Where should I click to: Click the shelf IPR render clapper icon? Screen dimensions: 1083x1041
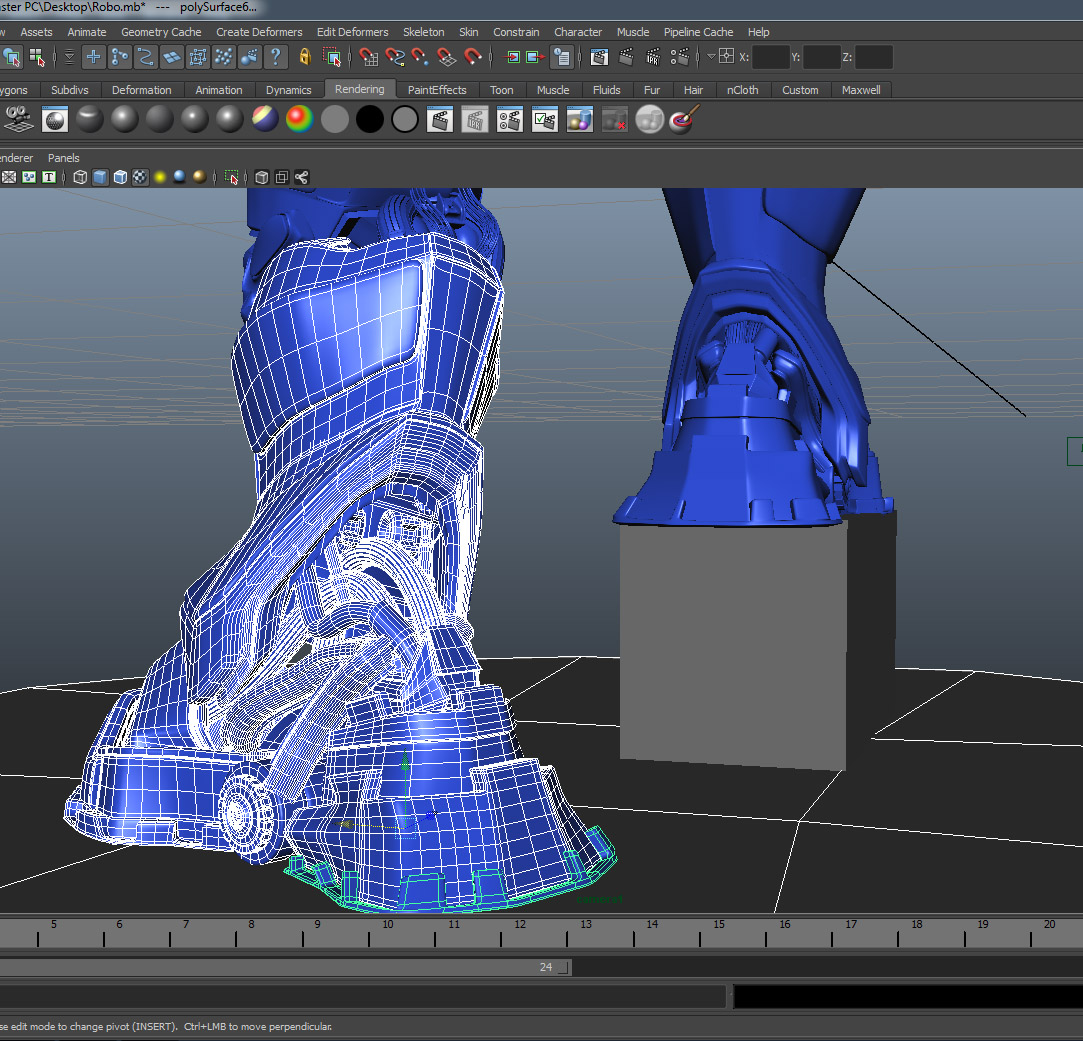point(475,120)
